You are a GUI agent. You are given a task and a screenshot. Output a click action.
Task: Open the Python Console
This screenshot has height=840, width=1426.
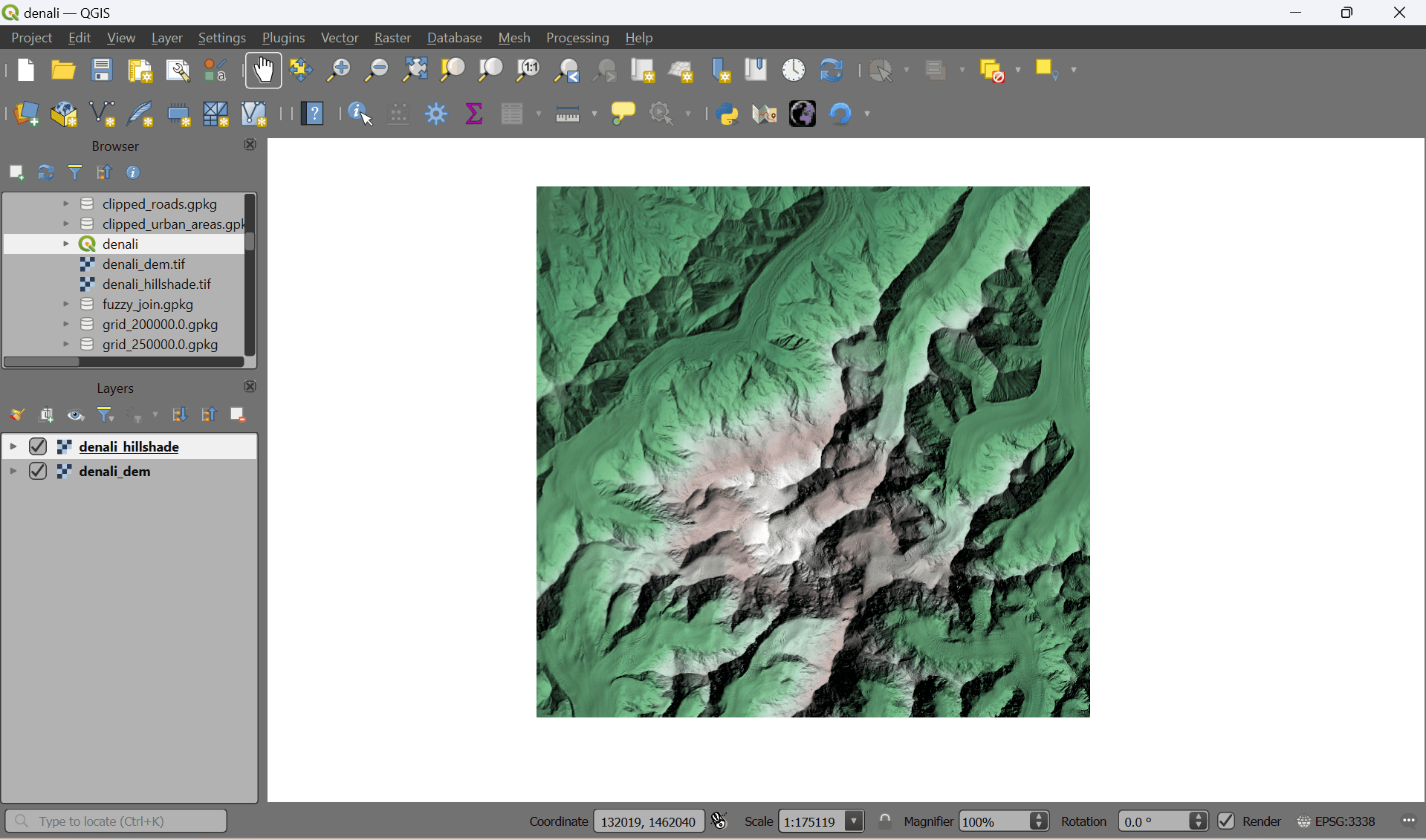click(727, 114)
